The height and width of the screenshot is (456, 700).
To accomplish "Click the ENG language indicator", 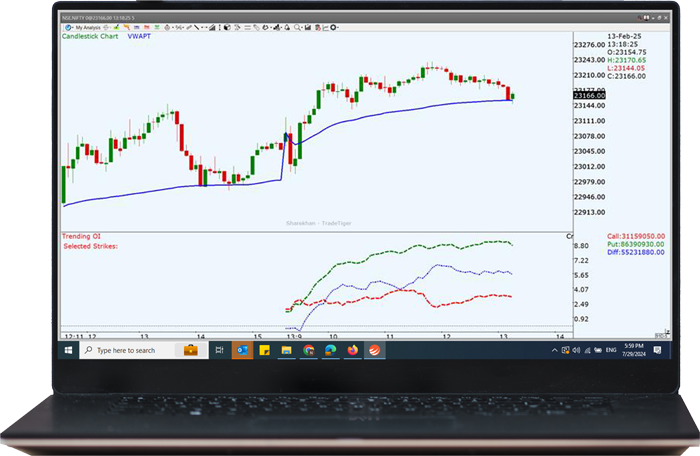I will [611, 351].
